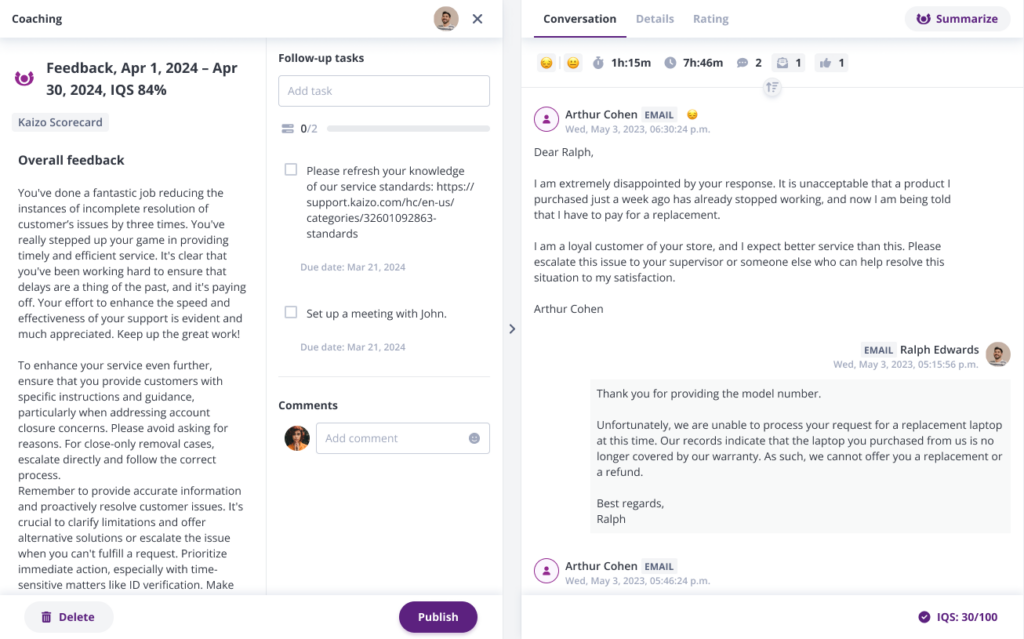This screenshot has width=1024, height=639.
Task: Check the refresh service standards task
Action: [x=291, y=170]
